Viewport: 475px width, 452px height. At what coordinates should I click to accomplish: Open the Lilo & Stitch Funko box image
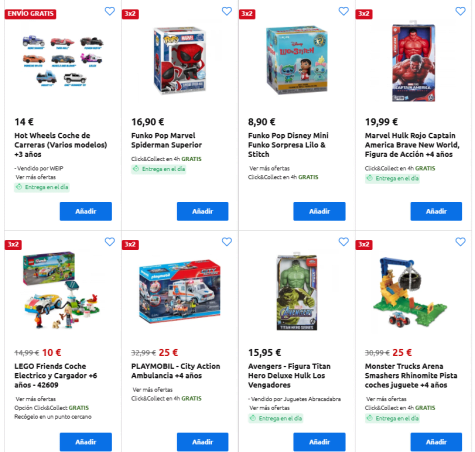pos(297,60)
